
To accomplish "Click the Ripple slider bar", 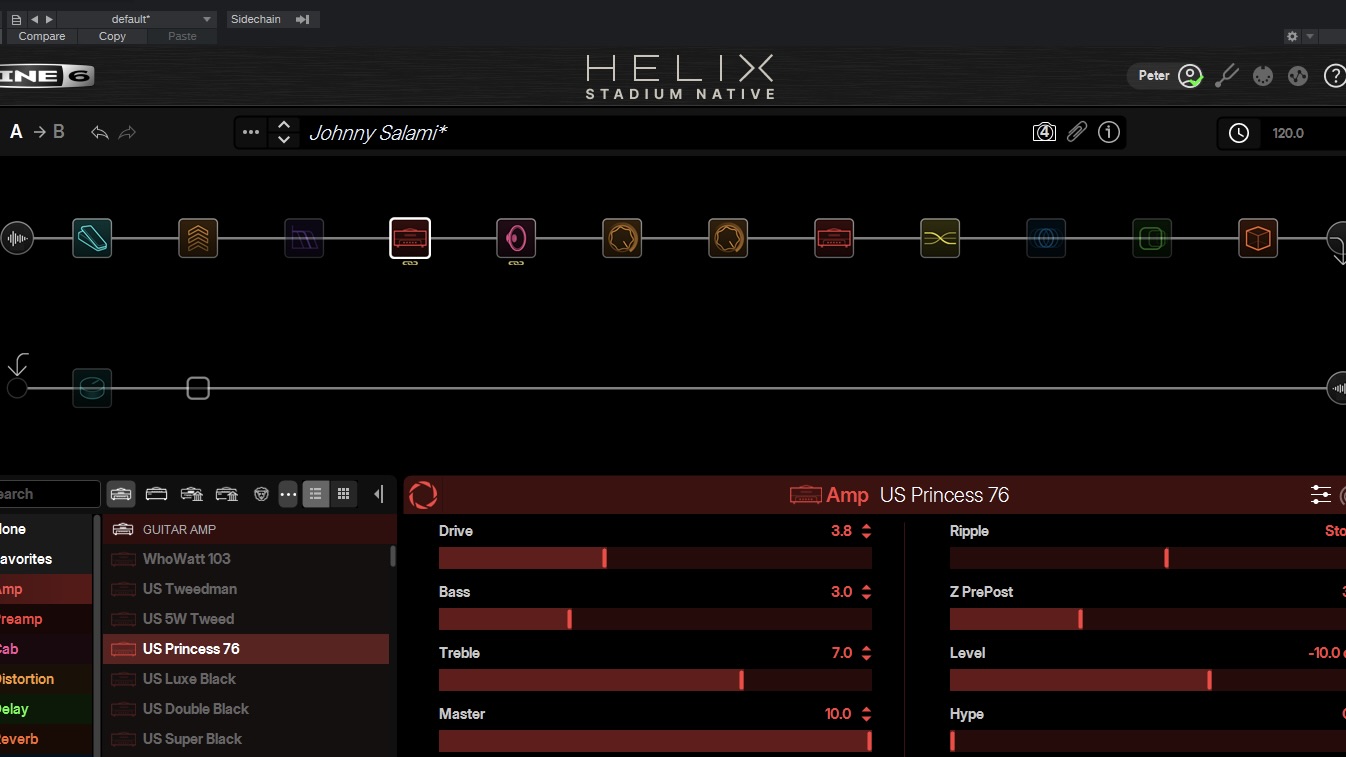I will tap(1148, 558).
